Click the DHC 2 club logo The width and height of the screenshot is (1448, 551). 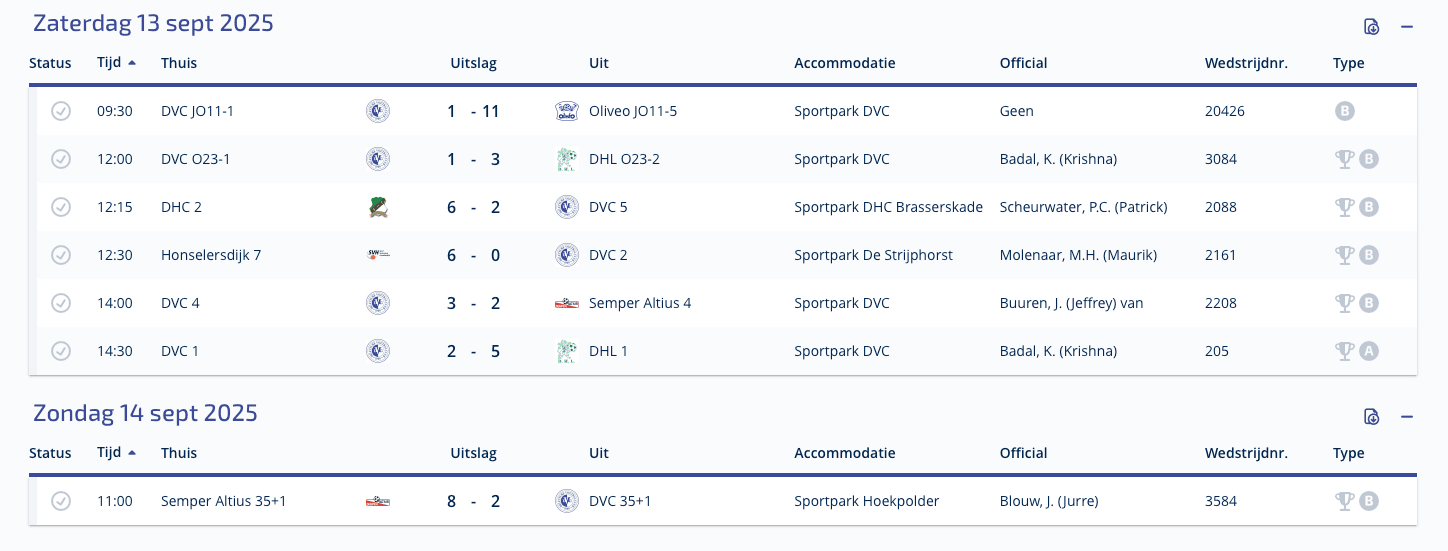click(378, 207)
